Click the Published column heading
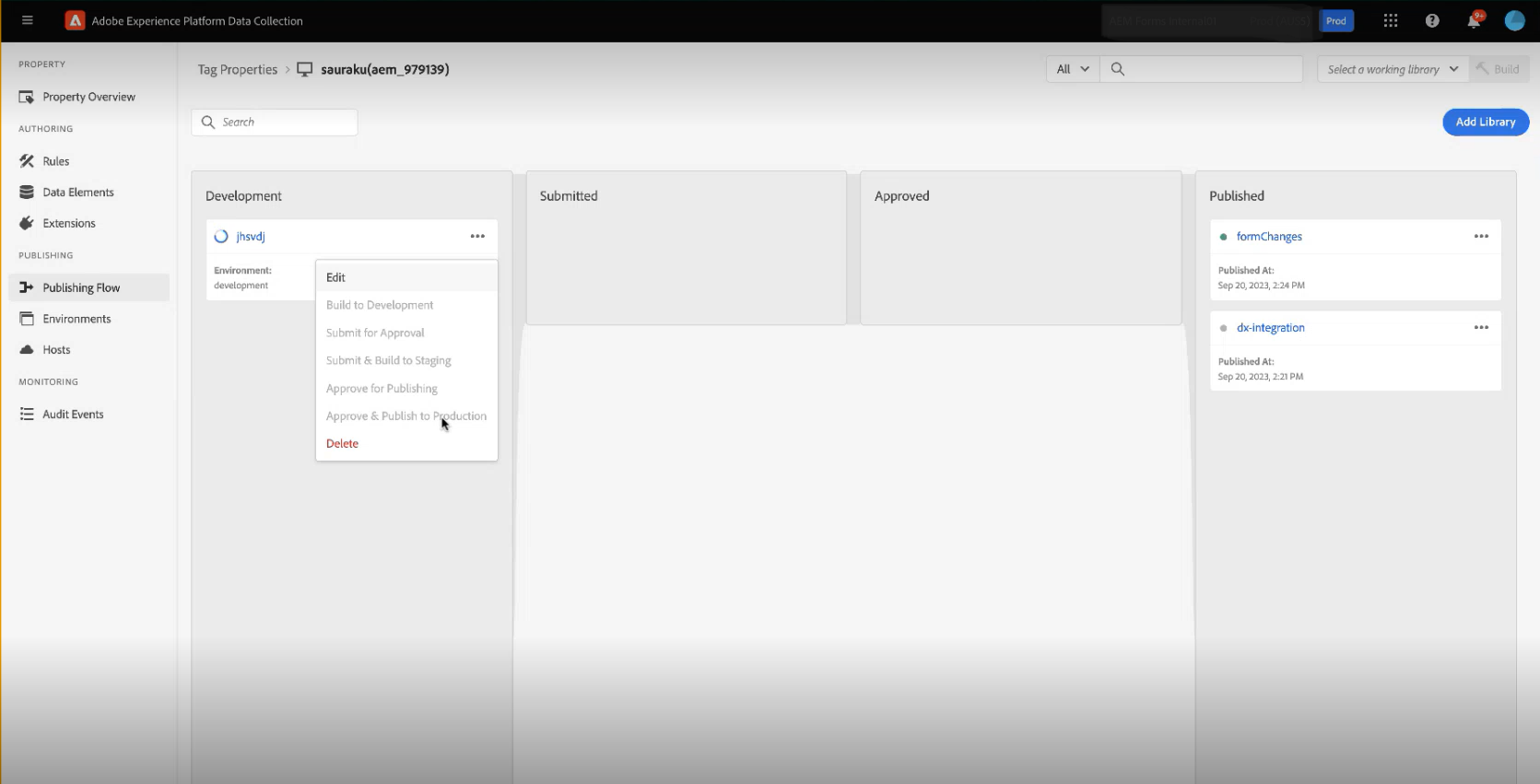1540x784 pixels. (1237, 196)
